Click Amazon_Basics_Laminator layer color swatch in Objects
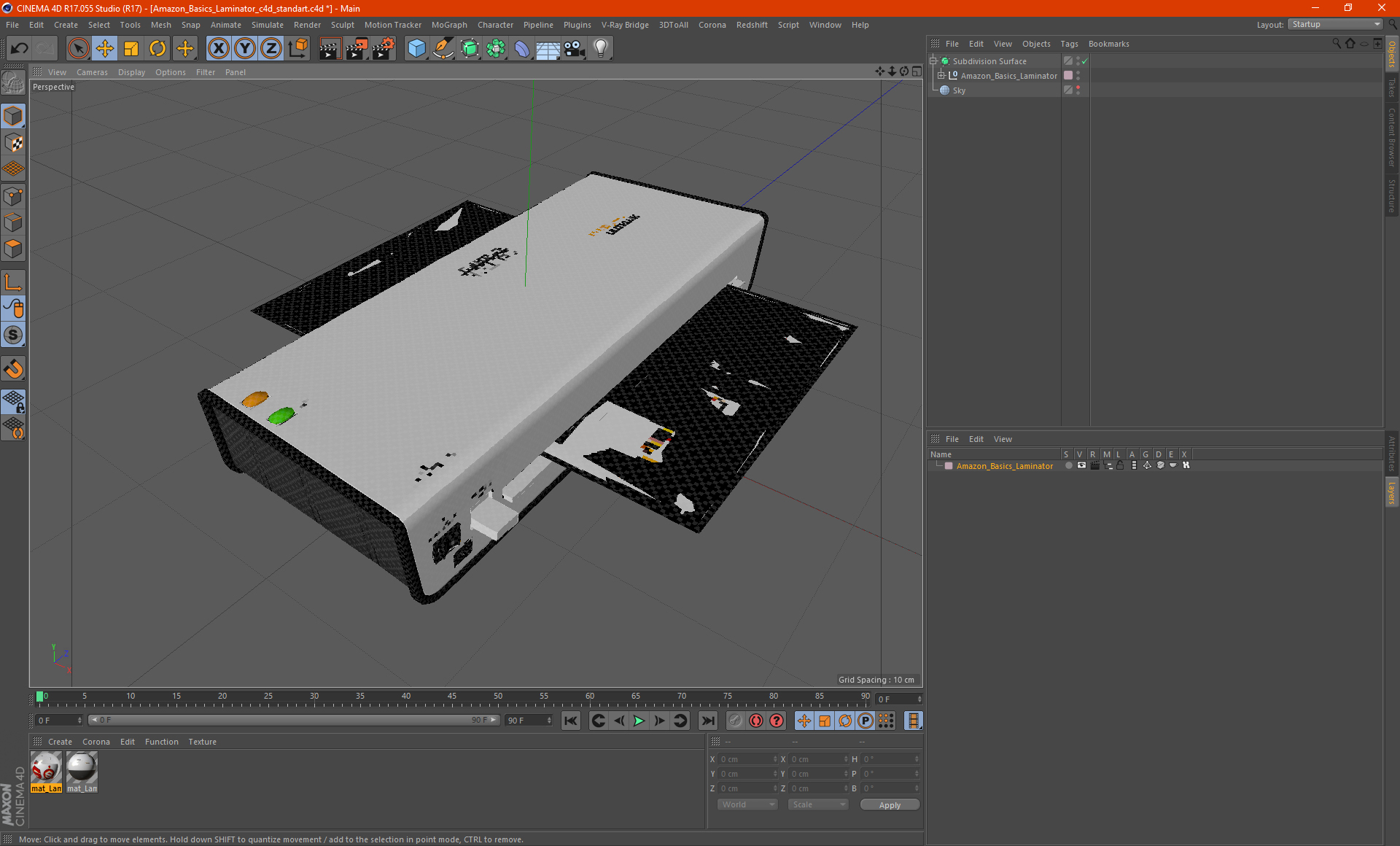This screenshot has height=846, width=1400. point(1068,76)
